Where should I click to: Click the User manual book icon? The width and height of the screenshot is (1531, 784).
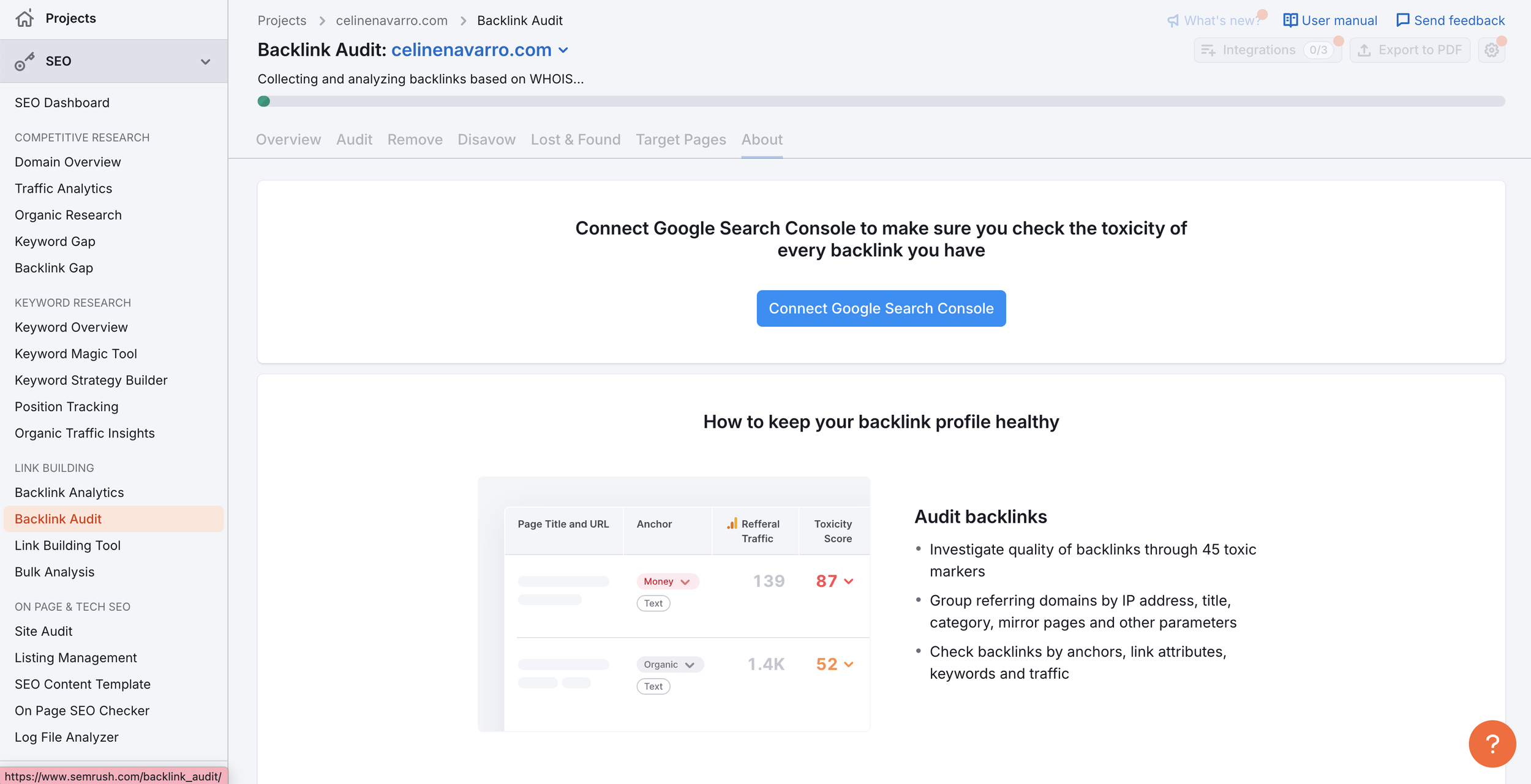click(x=1290, y=20)
